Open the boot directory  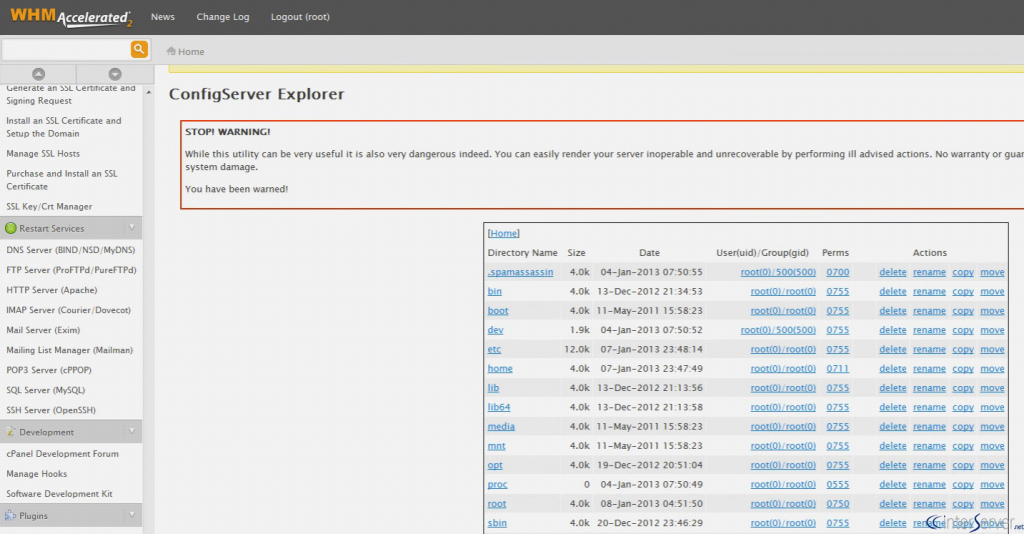498,311
